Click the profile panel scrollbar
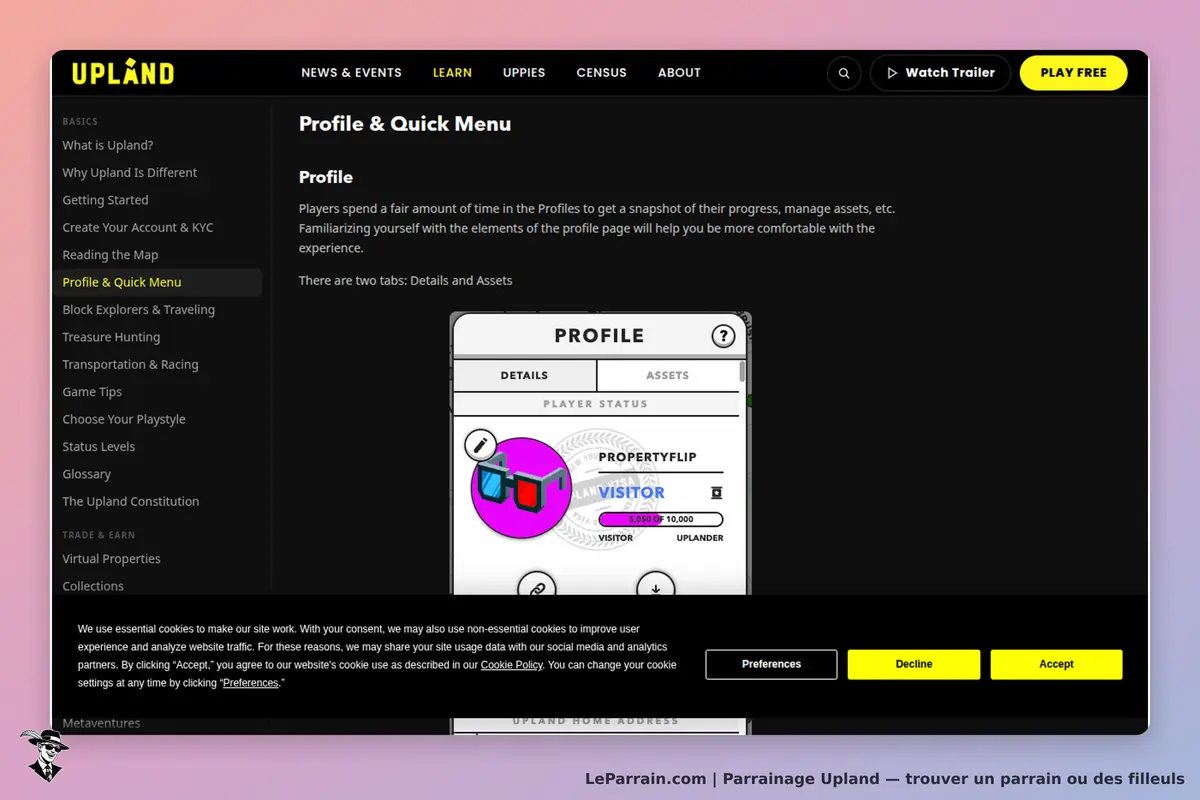1200x800 pixels. coord(742,372)
